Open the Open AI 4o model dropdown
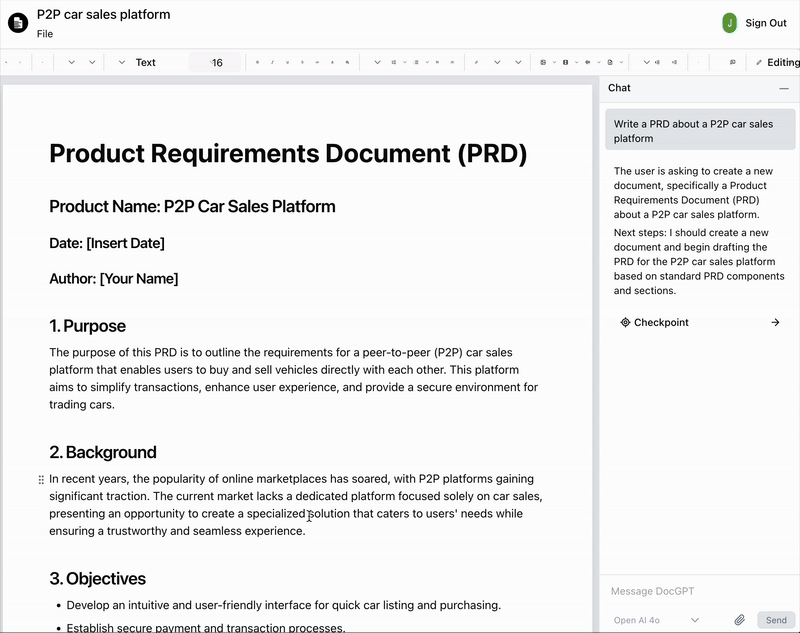Screen dimensions: 800x633 pos(656,620)
